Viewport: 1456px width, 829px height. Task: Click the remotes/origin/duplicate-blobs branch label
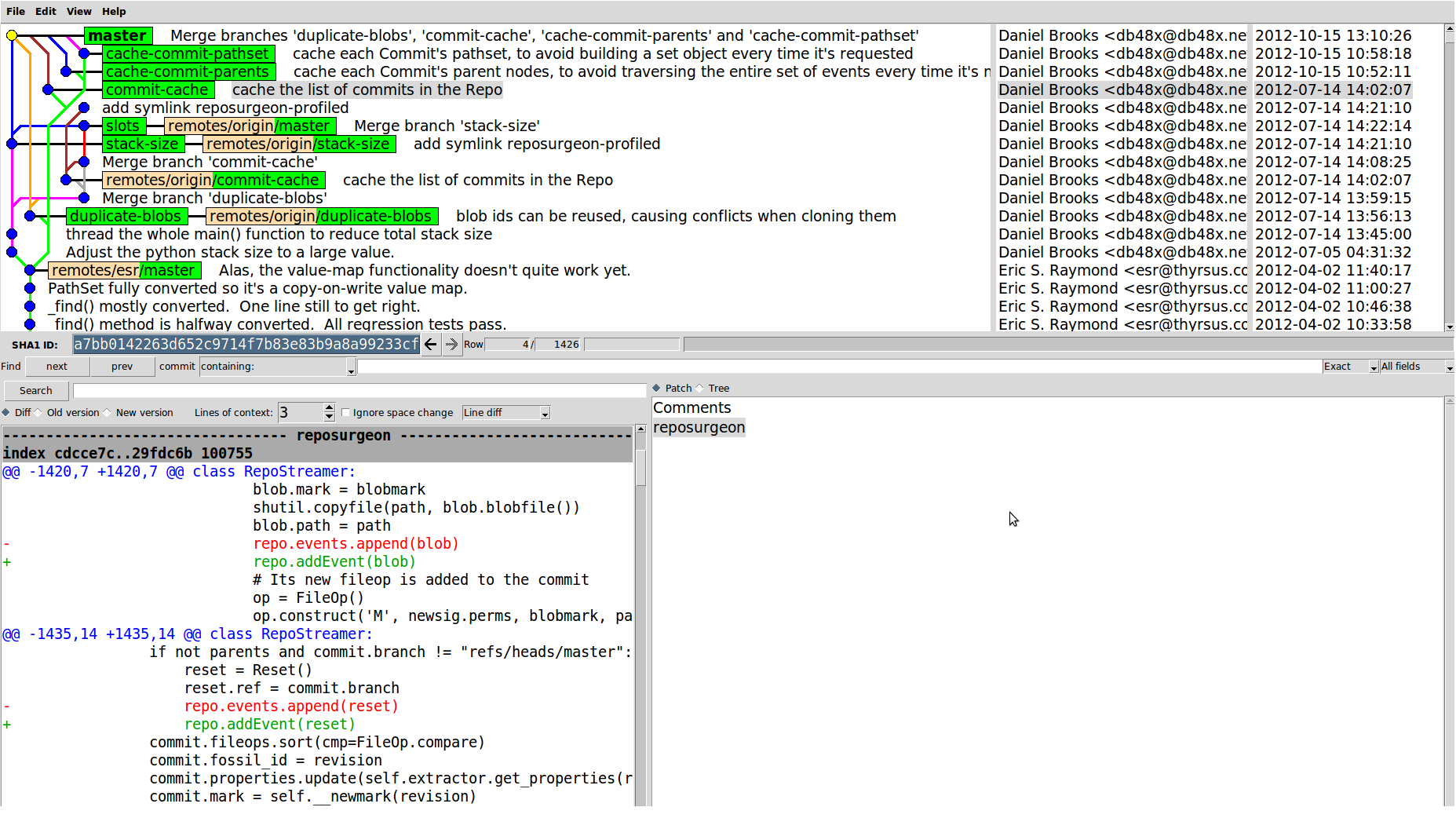point(321,216)
